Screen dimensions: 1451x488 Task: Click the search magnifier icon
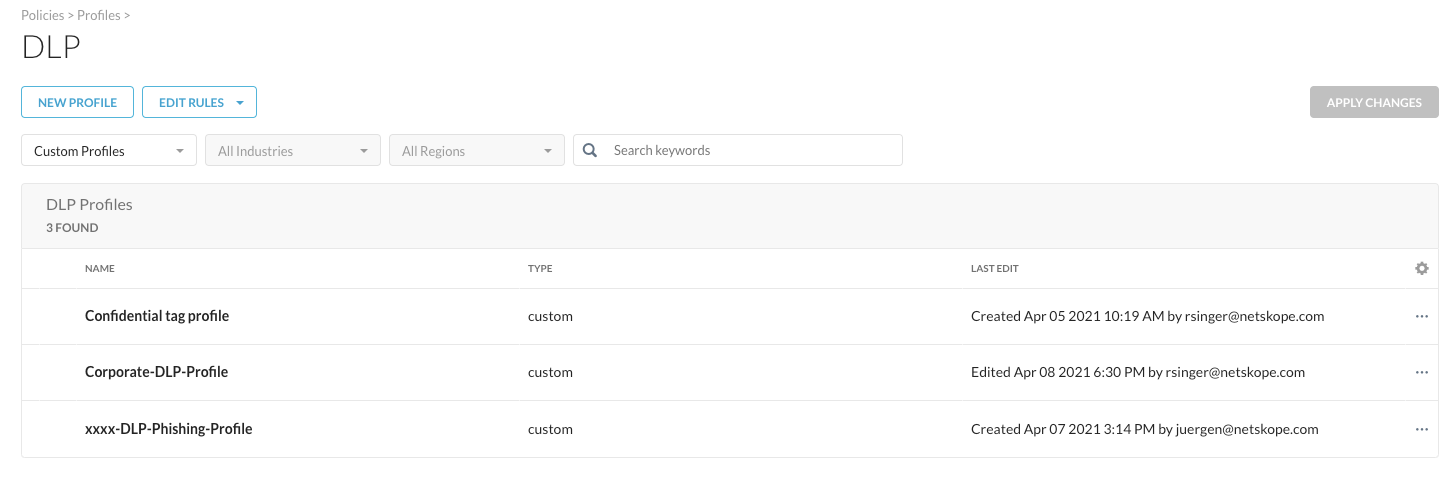590,150
